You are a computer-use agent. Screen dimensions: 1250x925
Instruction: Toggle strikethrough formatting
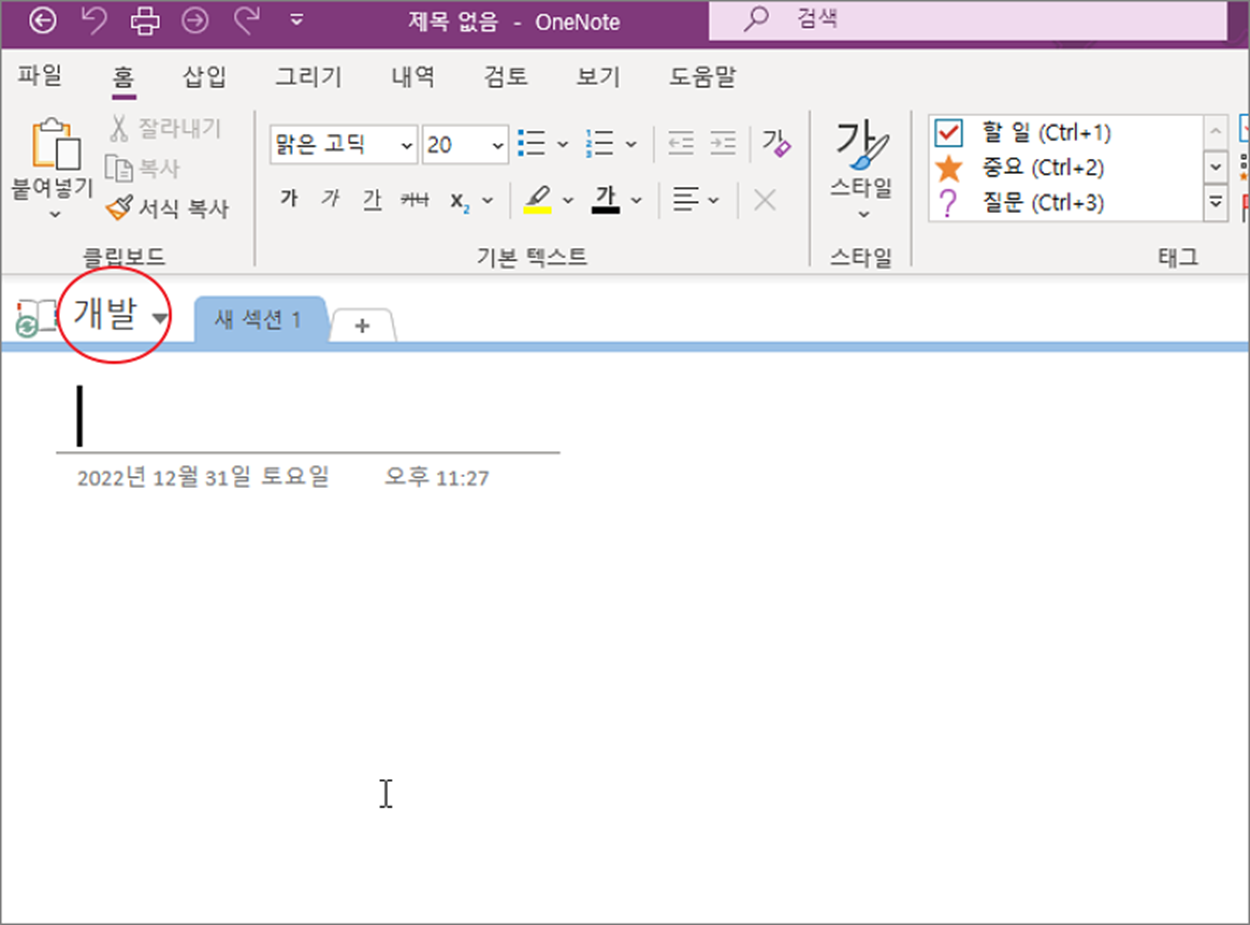[x=414, y=199]
